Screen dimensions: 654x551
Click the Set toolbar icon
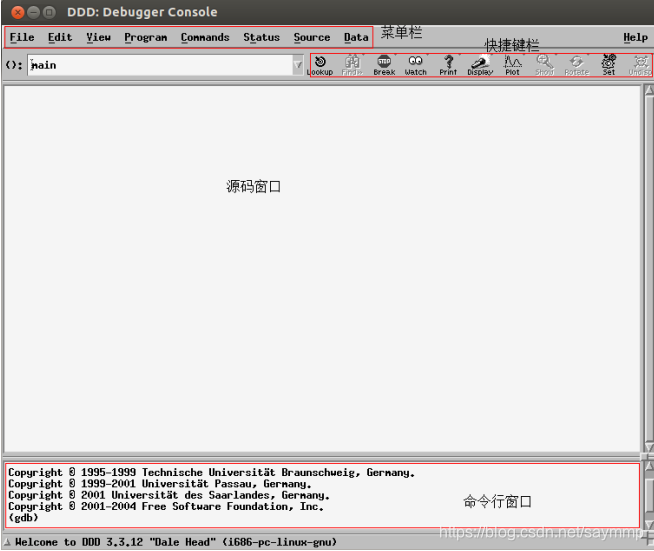pos(609,65)
